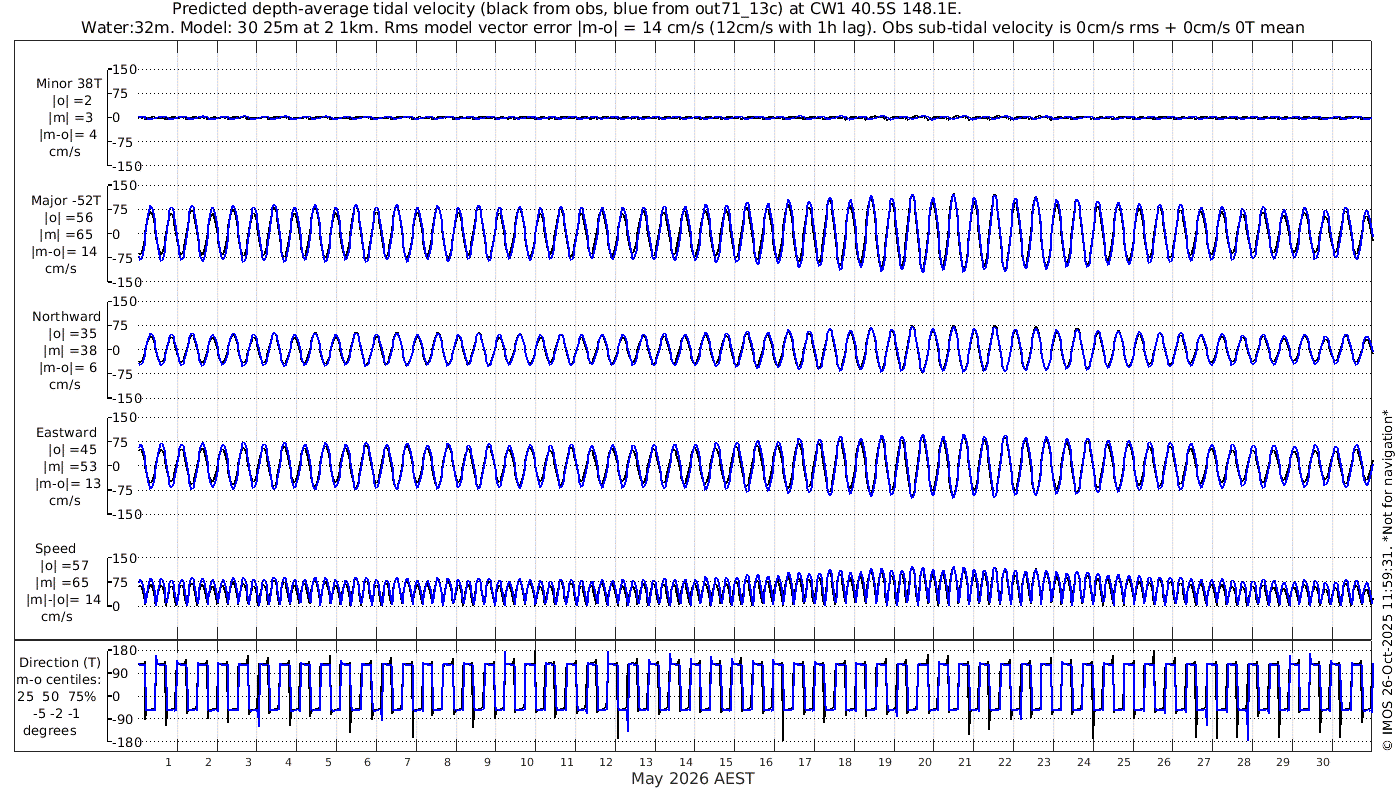Select the "Minor 38T" panel label

(68, 83)
